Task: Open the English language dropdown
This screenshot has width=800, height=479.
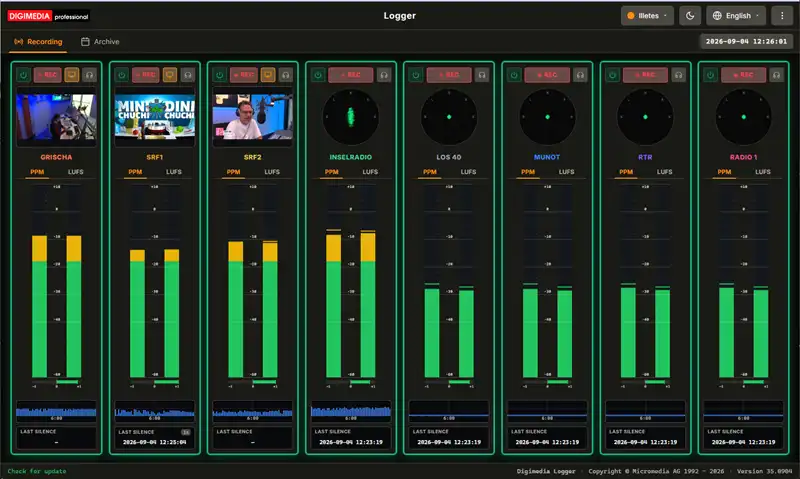Action: point(736,16)
